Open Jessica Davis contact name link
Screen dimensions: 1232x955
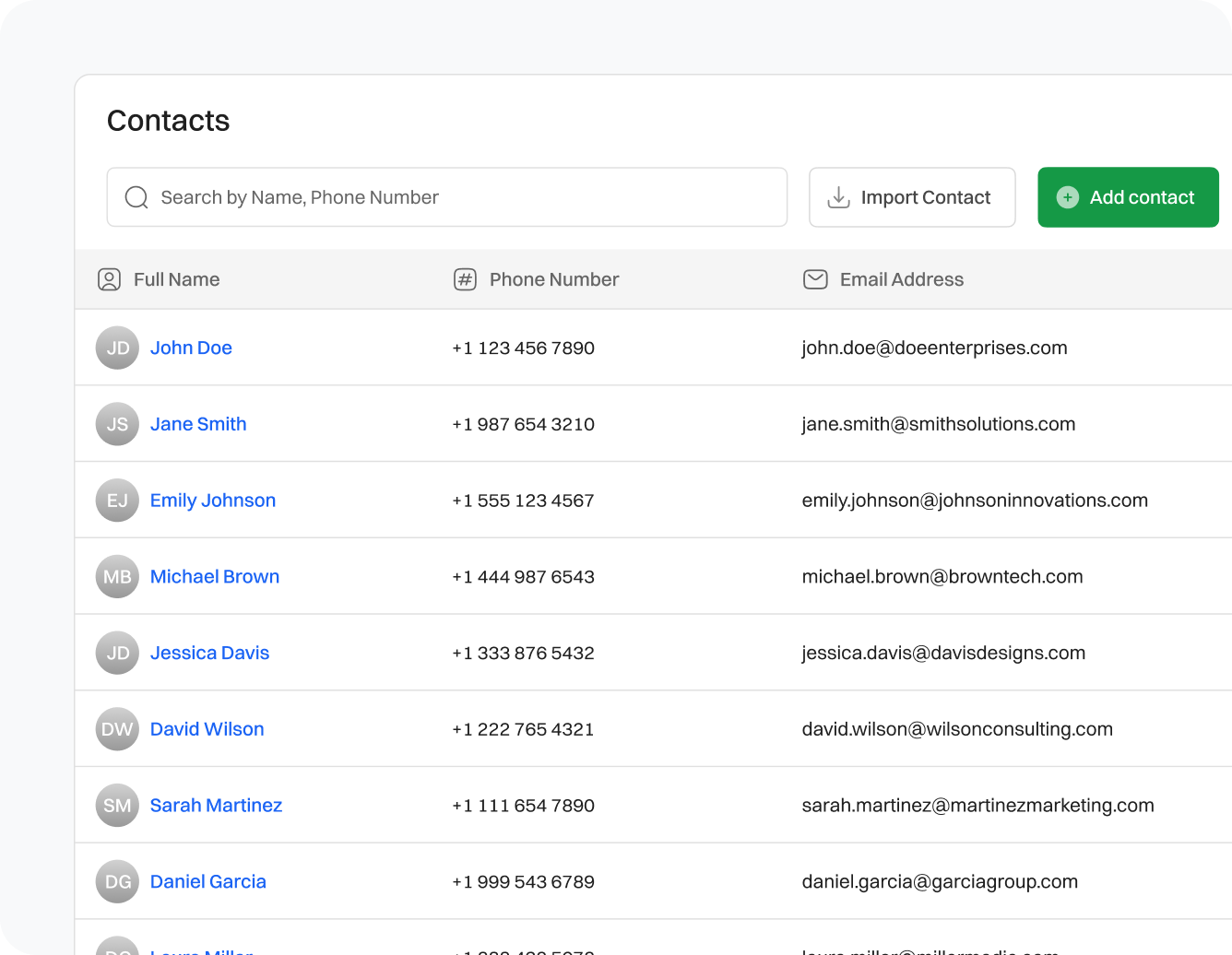pos(209,653)
